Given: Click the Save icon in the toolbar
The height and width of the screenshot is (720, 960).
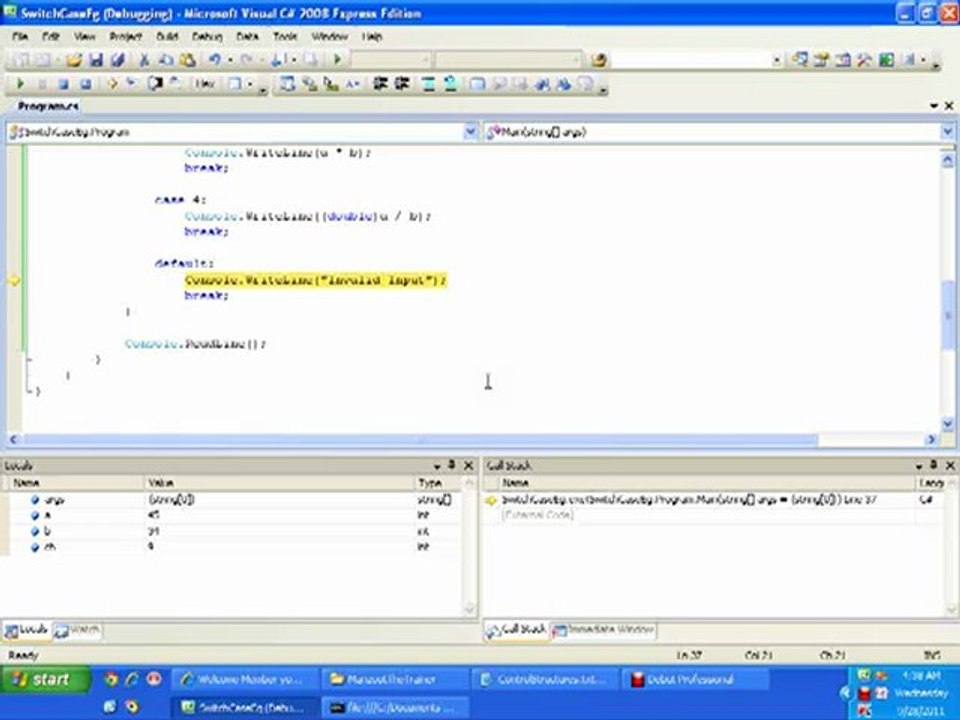Looking at the screenshot, I should tap(96, 60).
